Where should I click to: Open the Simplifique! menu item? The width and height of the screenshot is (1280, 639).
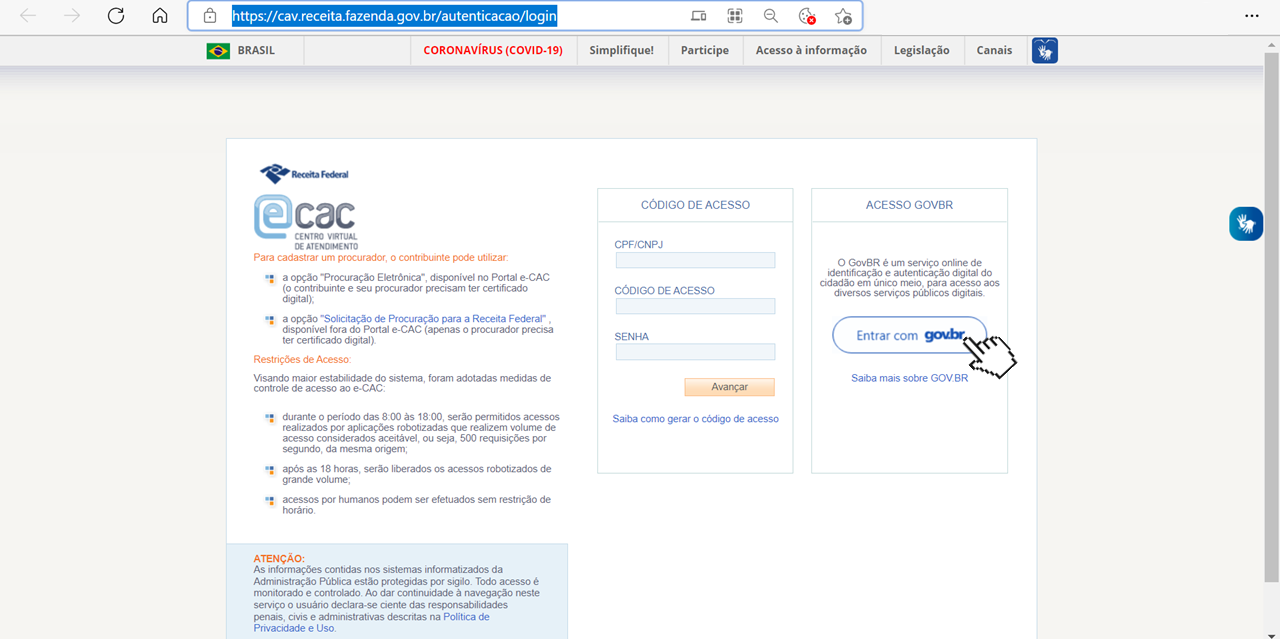(x=621, y=50)
